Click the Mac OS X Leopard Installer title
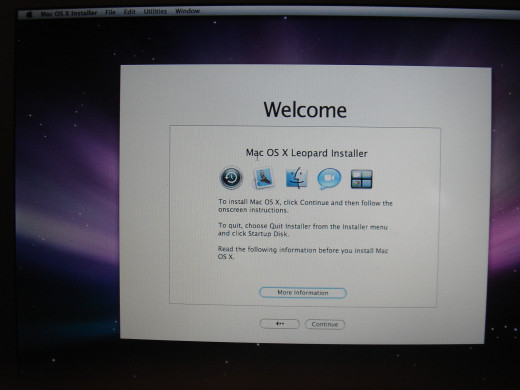 click(306, 153)
